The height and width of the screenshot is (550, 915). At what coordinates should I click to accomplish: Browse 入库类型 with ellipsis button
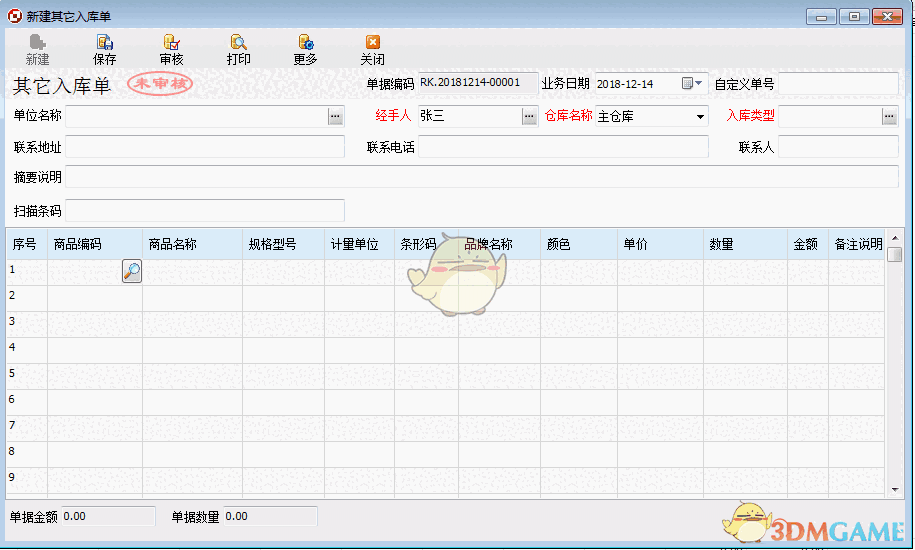[x=889, y=116]
